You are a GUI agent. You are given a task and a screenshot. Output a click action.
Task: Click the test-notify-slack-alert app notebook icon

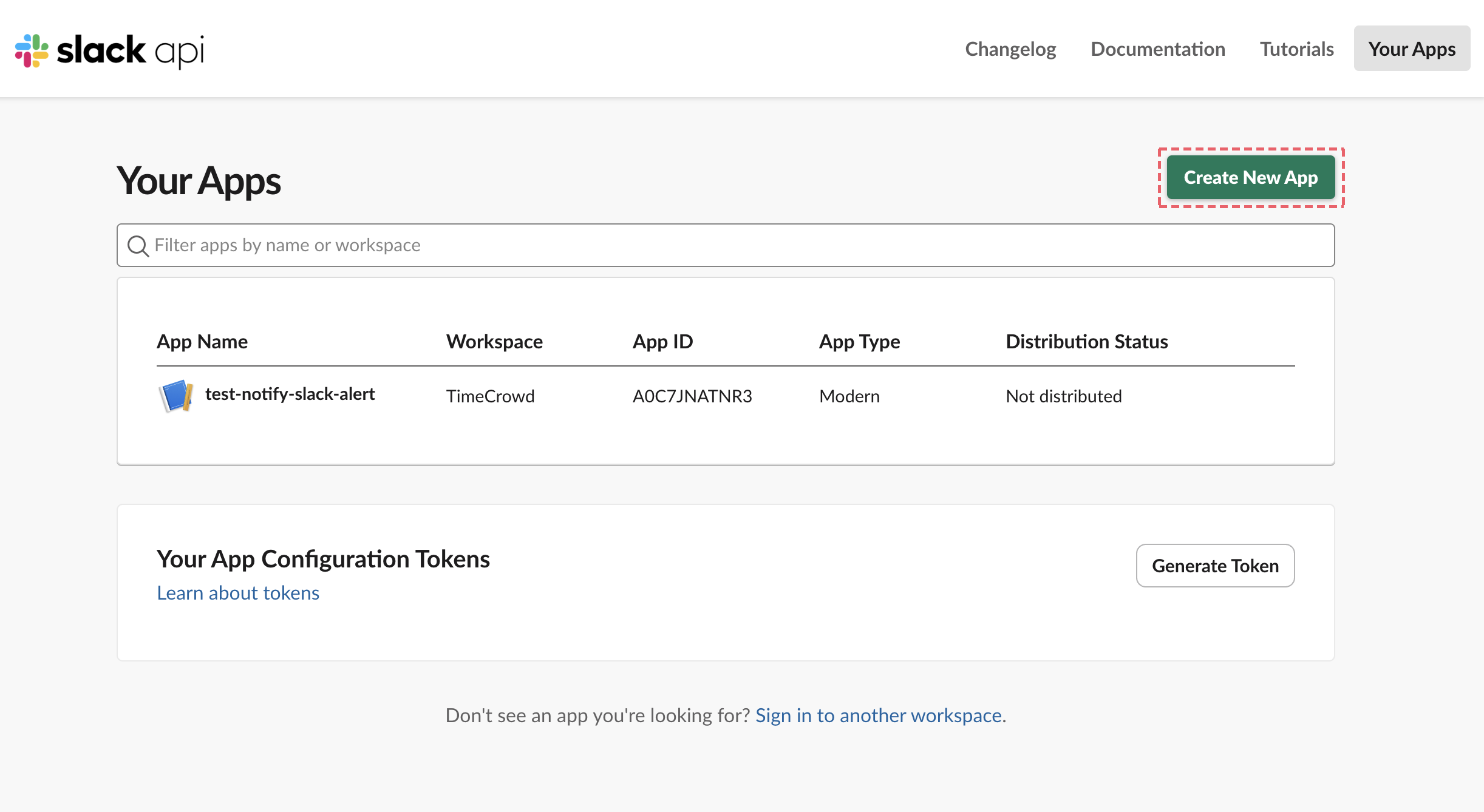(175, 396)
